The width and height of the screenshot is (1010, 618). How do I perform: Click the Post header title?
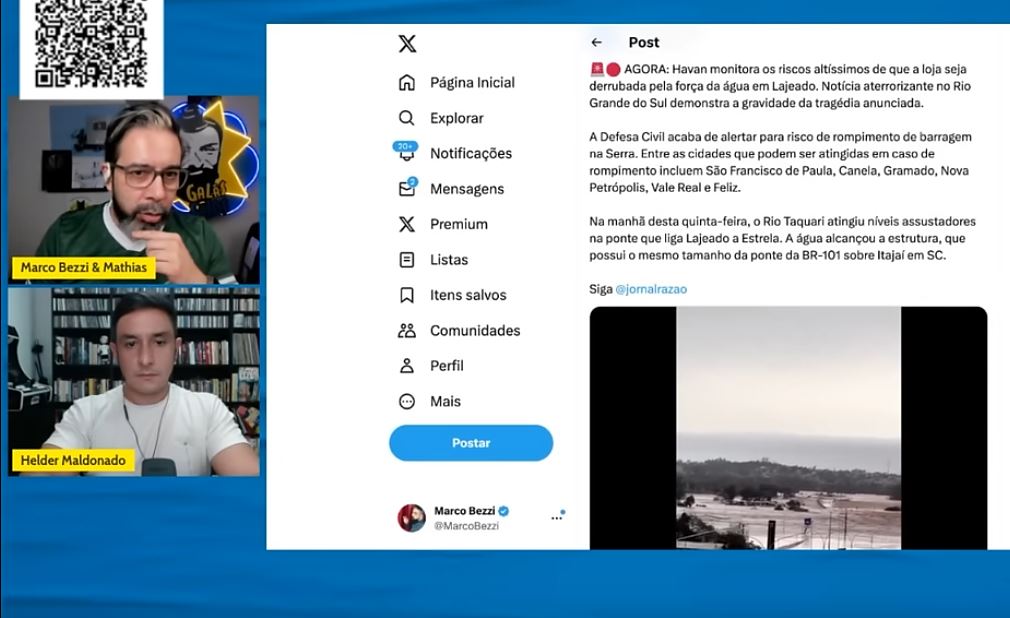(643, 43)
